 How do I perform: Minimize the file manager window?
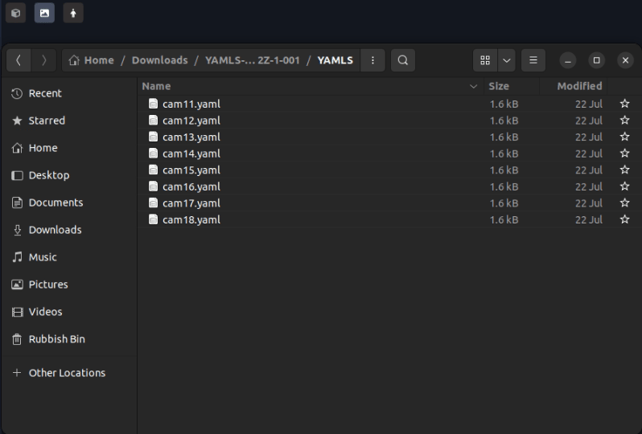tap(567, 60)
